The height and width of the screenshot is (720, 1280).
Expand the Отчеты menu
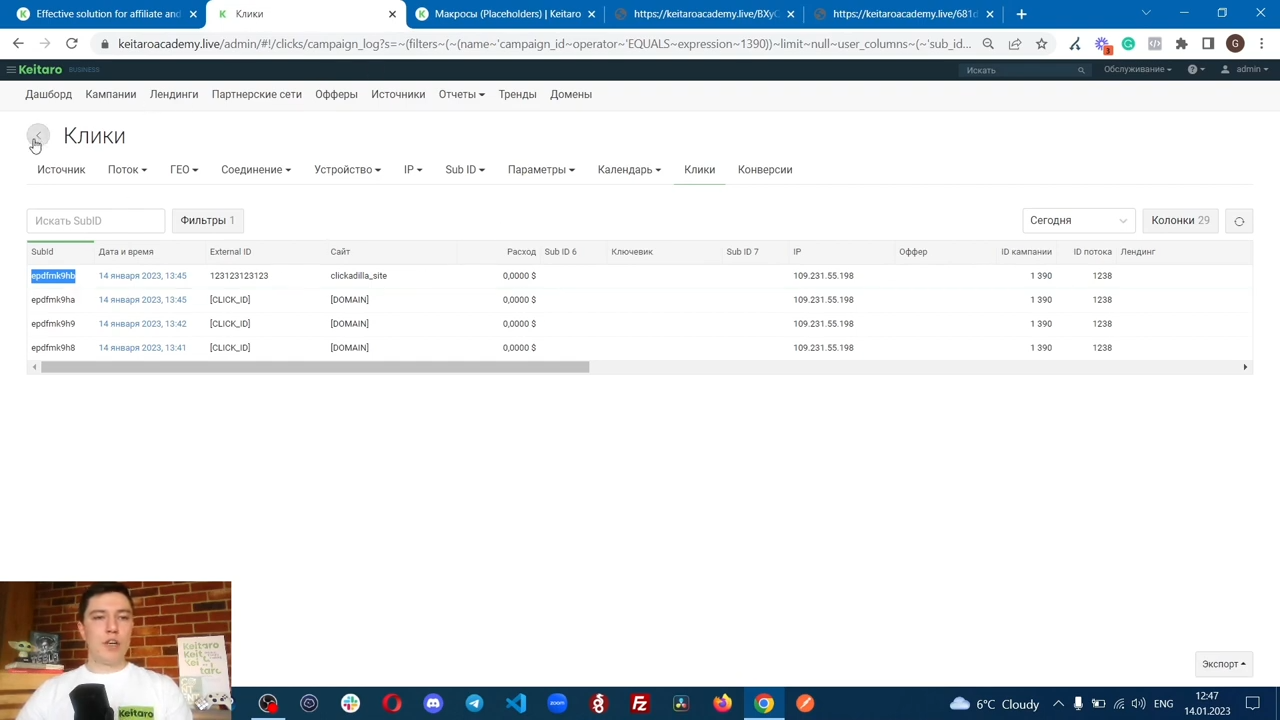click(461, 94)
